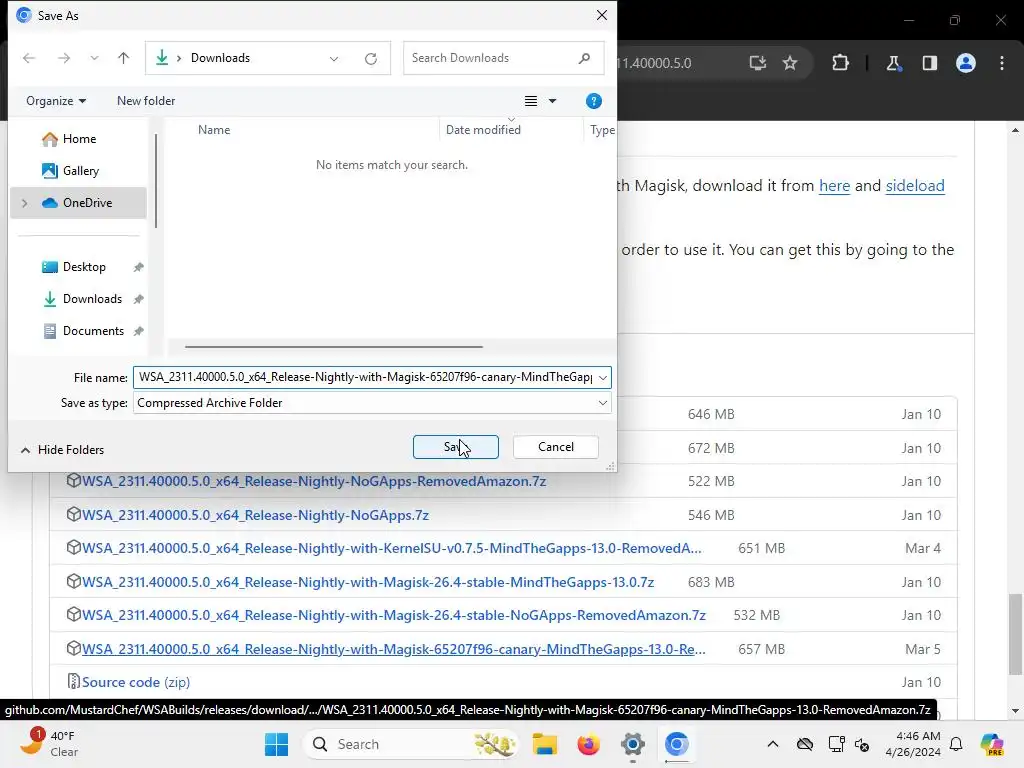Click the taskbar Search box
Image resolution: width=1024 pixels, height=768 pixels.
click(x=411, y=744)
